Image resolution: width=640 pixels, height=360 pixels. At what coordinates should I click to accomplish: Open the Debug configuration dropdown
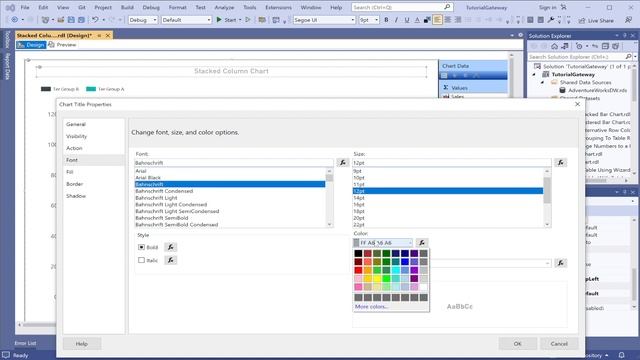click(x=155, y=20)
